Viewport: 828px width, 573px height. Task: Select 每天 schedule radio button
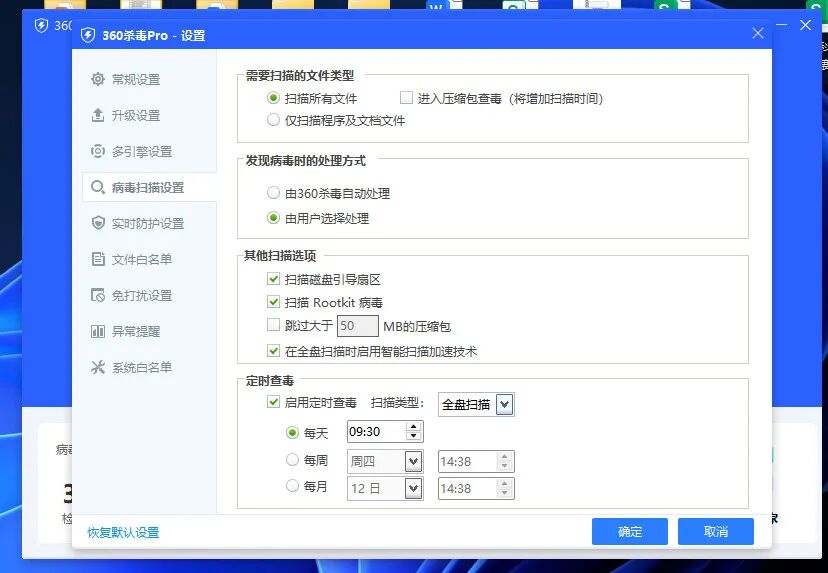(x=292, y=433)
